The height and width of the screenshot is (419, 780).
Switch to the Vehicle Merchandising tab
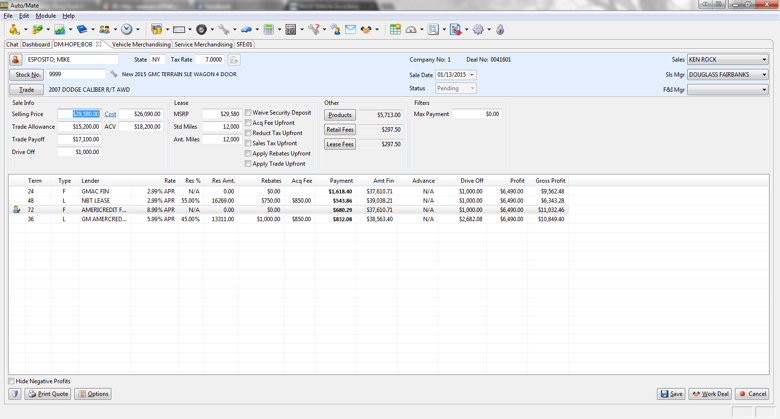141,45
